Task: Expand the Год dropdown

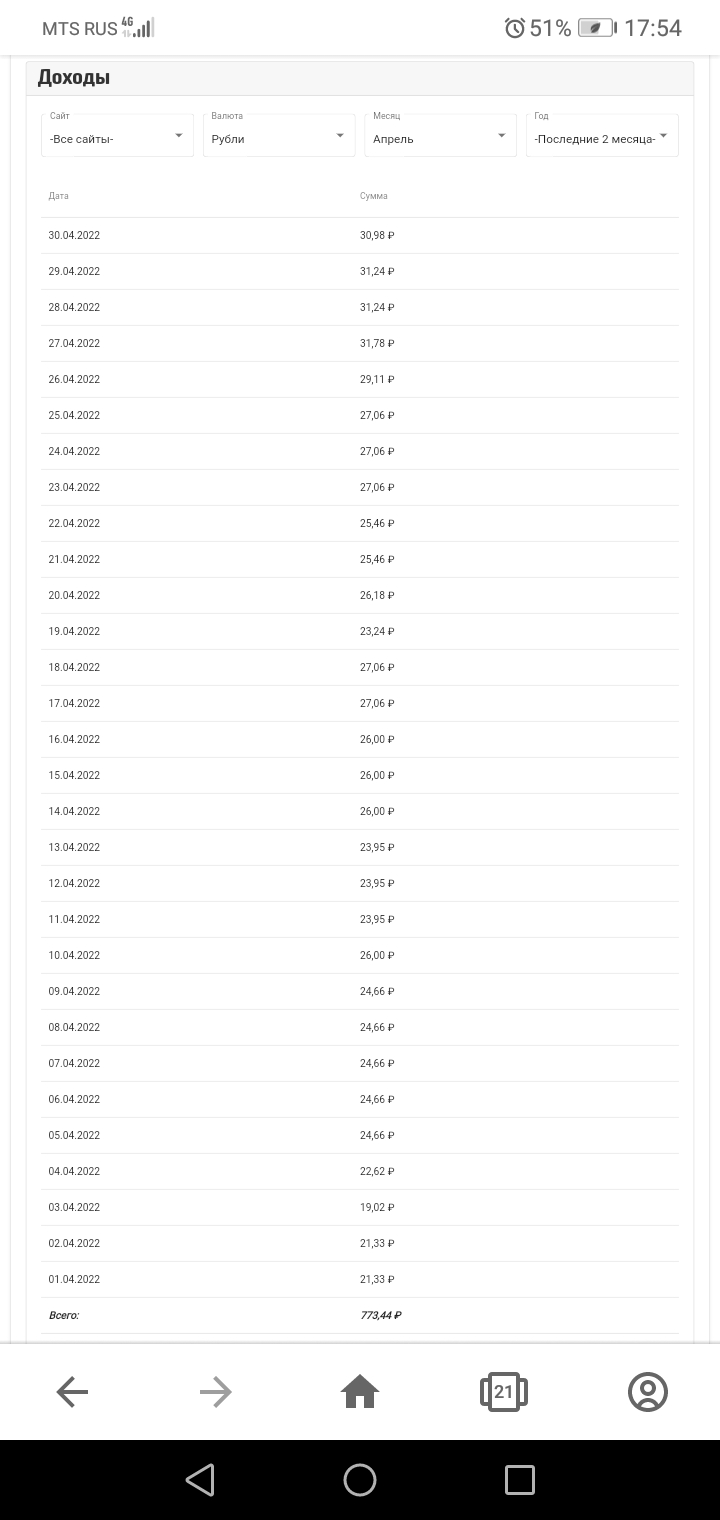Action: 602,136
